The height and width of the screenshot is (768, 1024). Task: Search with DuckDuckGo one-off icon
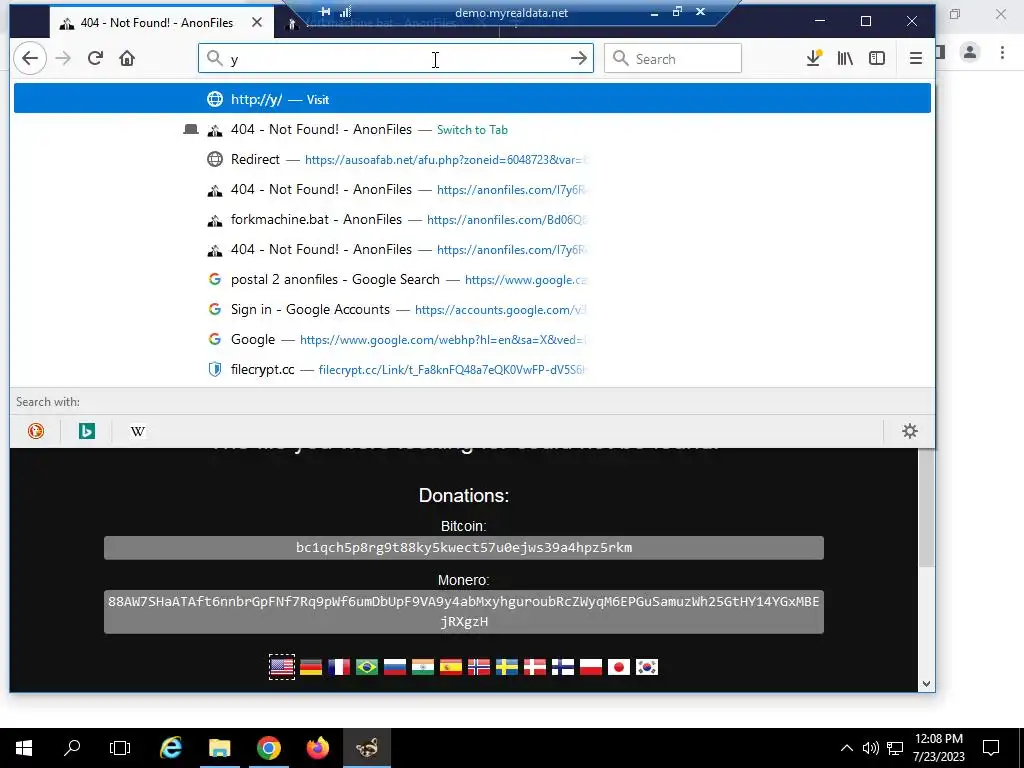coord(36,431)
